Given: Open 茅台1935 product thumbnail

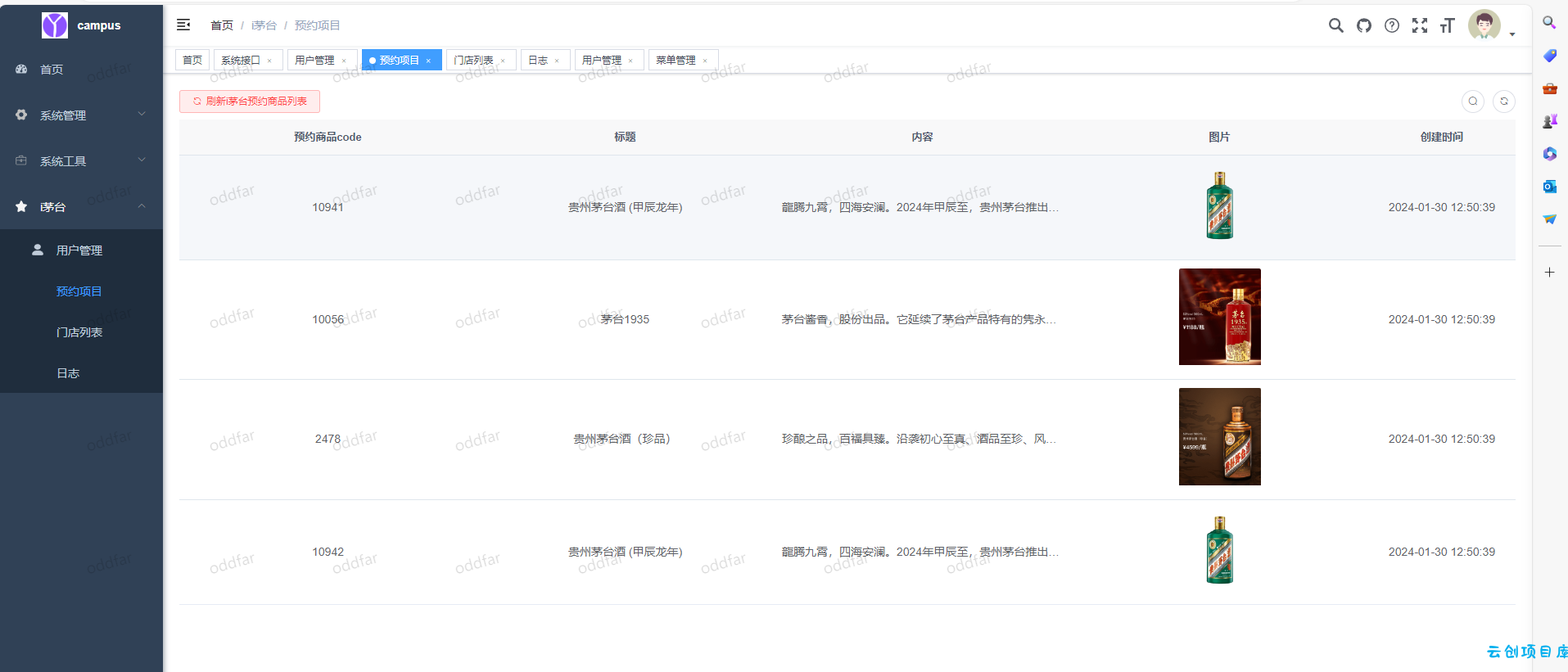Looking at the screenshot, I should click(x=1219, y=317).
